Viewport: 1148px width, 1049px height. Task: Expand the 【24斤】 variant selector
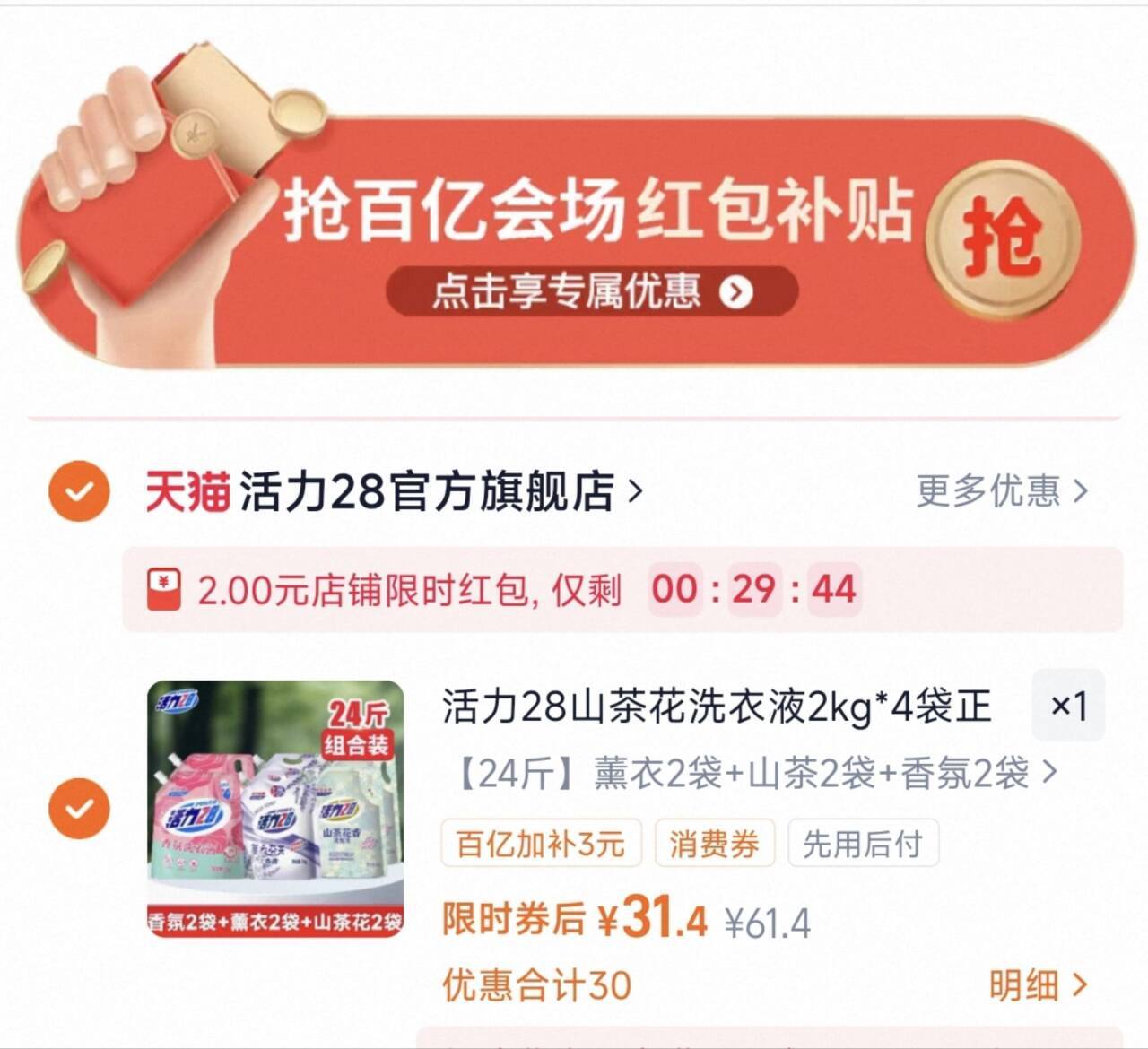pos(752,773)
